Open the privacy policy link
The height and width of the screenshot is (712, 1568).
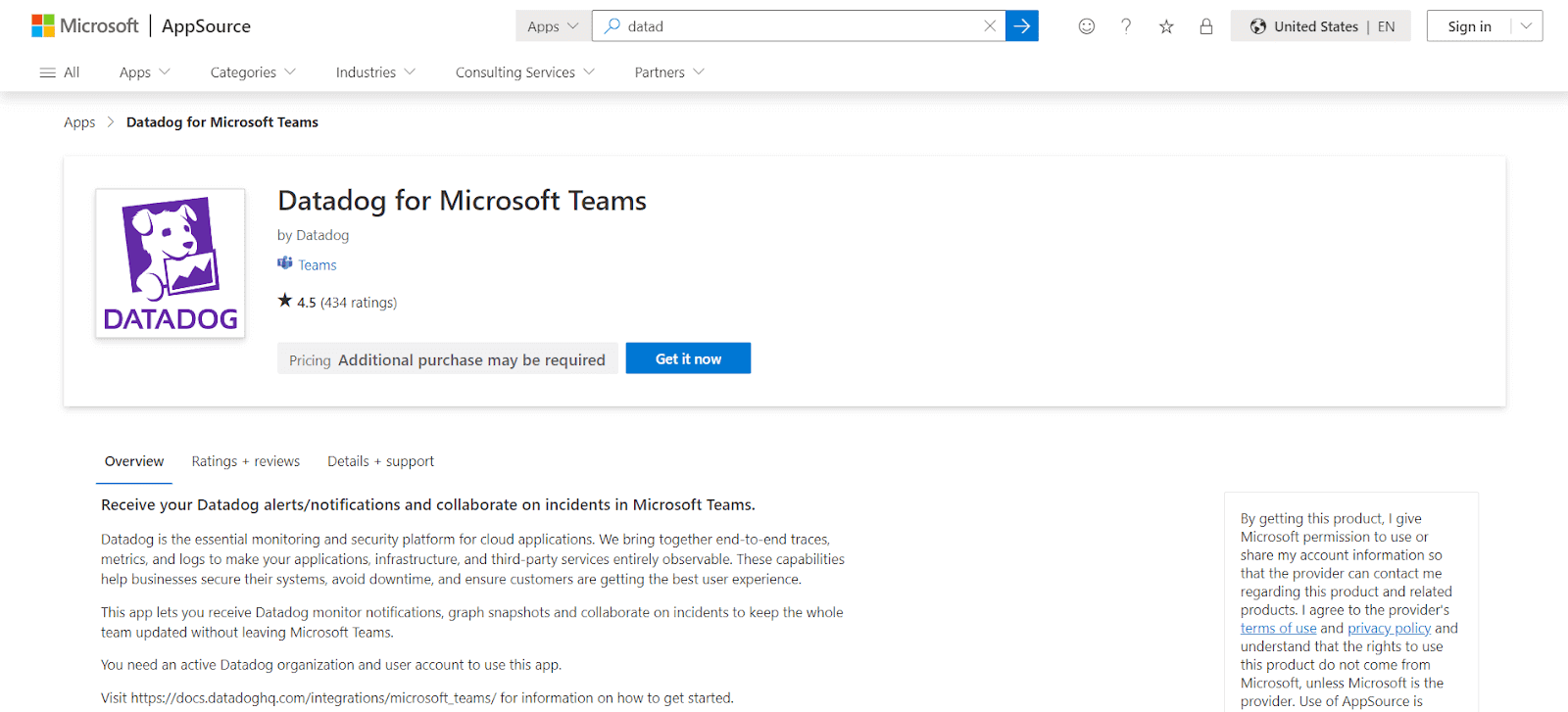(1389, 629)
